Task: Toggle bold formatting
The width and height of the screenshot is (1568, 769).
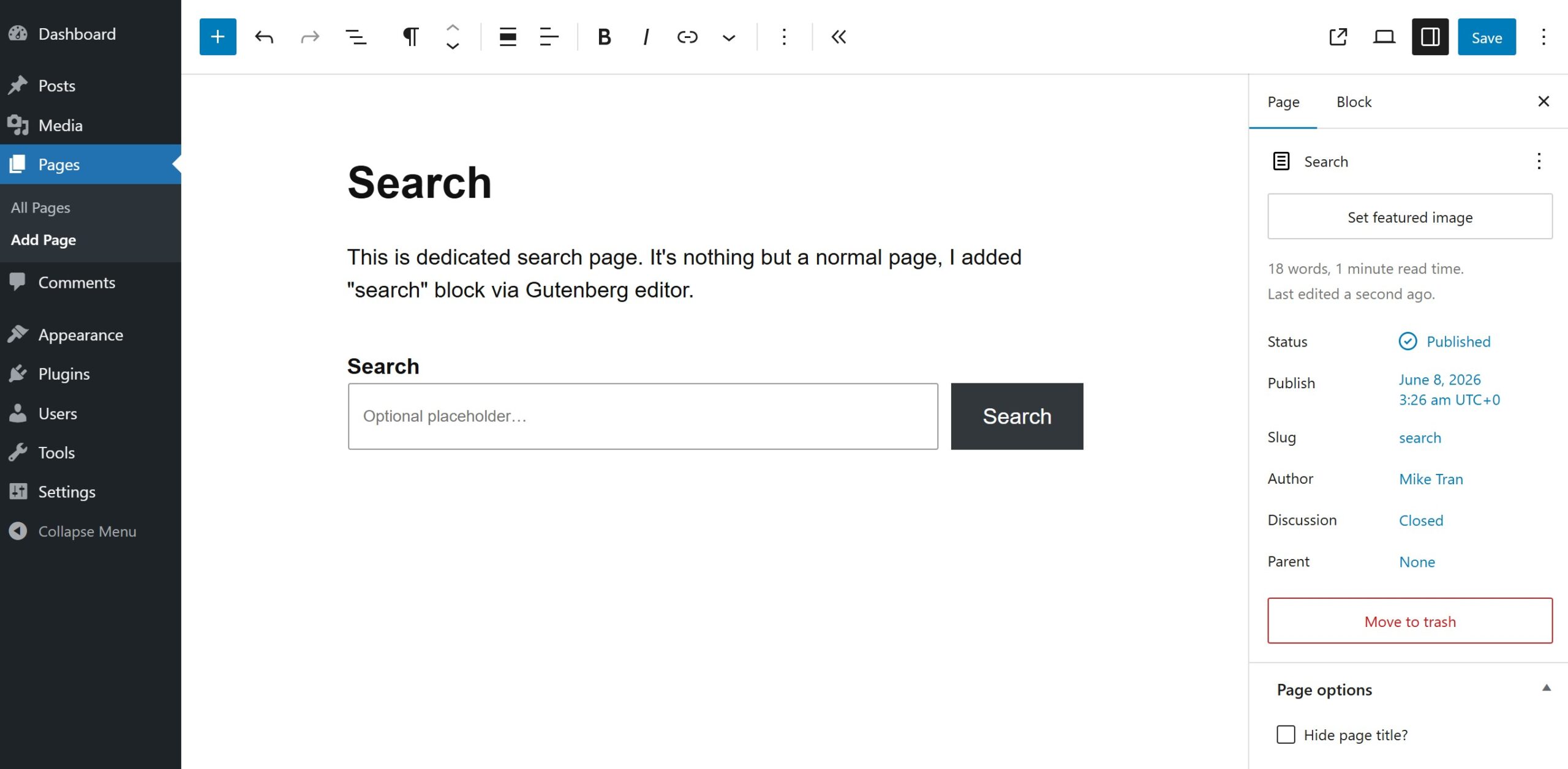Action: coord(605,37)
